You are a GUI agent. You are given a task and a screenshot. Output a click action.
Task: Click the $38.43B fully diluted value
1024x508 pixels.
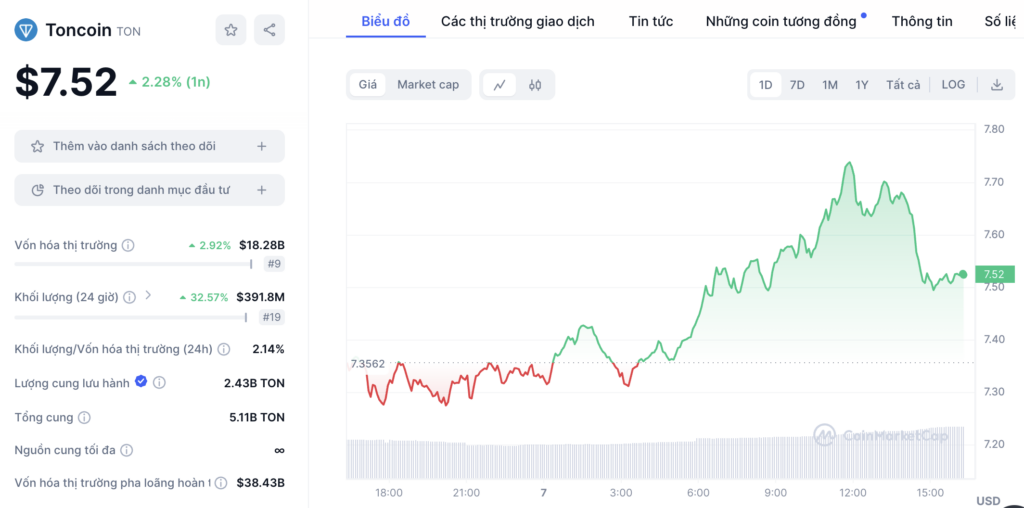261,483
